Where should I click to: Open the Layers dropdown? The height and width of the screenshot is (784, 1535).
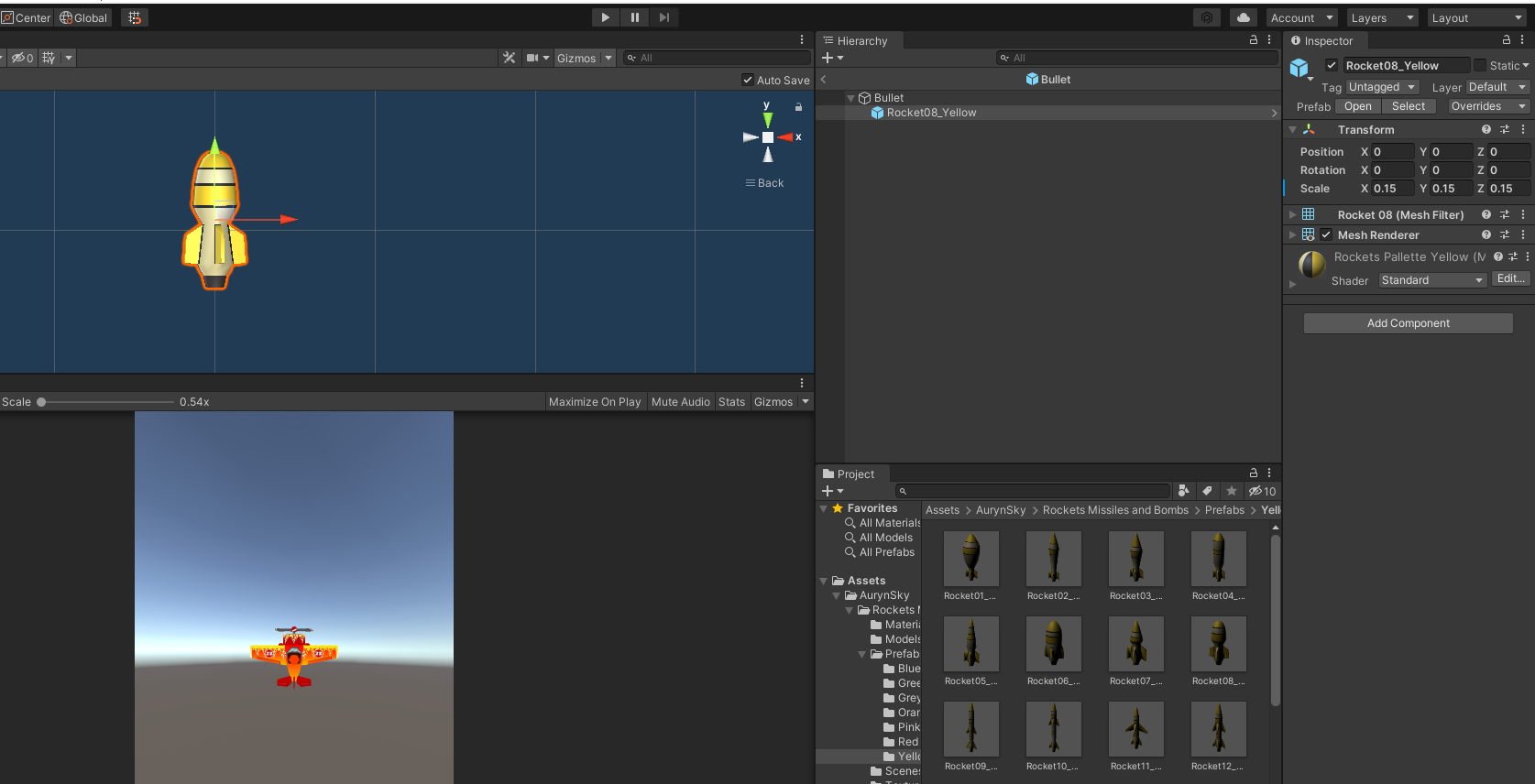[x=1382, y=17]
